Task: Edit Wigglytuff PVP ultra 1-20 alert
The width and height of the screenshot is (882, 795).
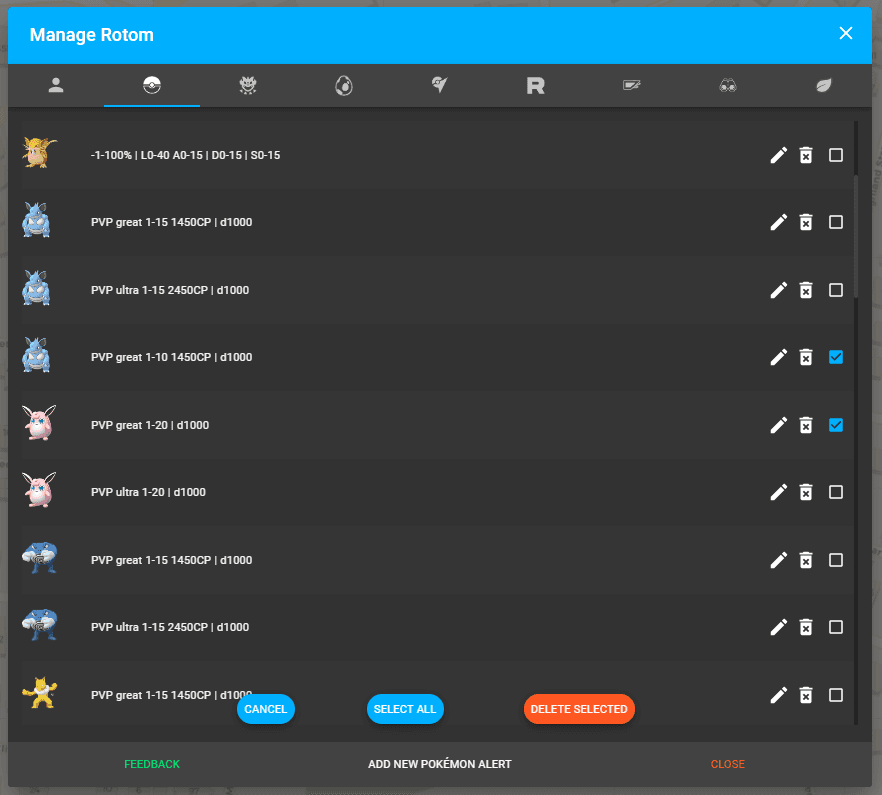Action: pos(778,492)
